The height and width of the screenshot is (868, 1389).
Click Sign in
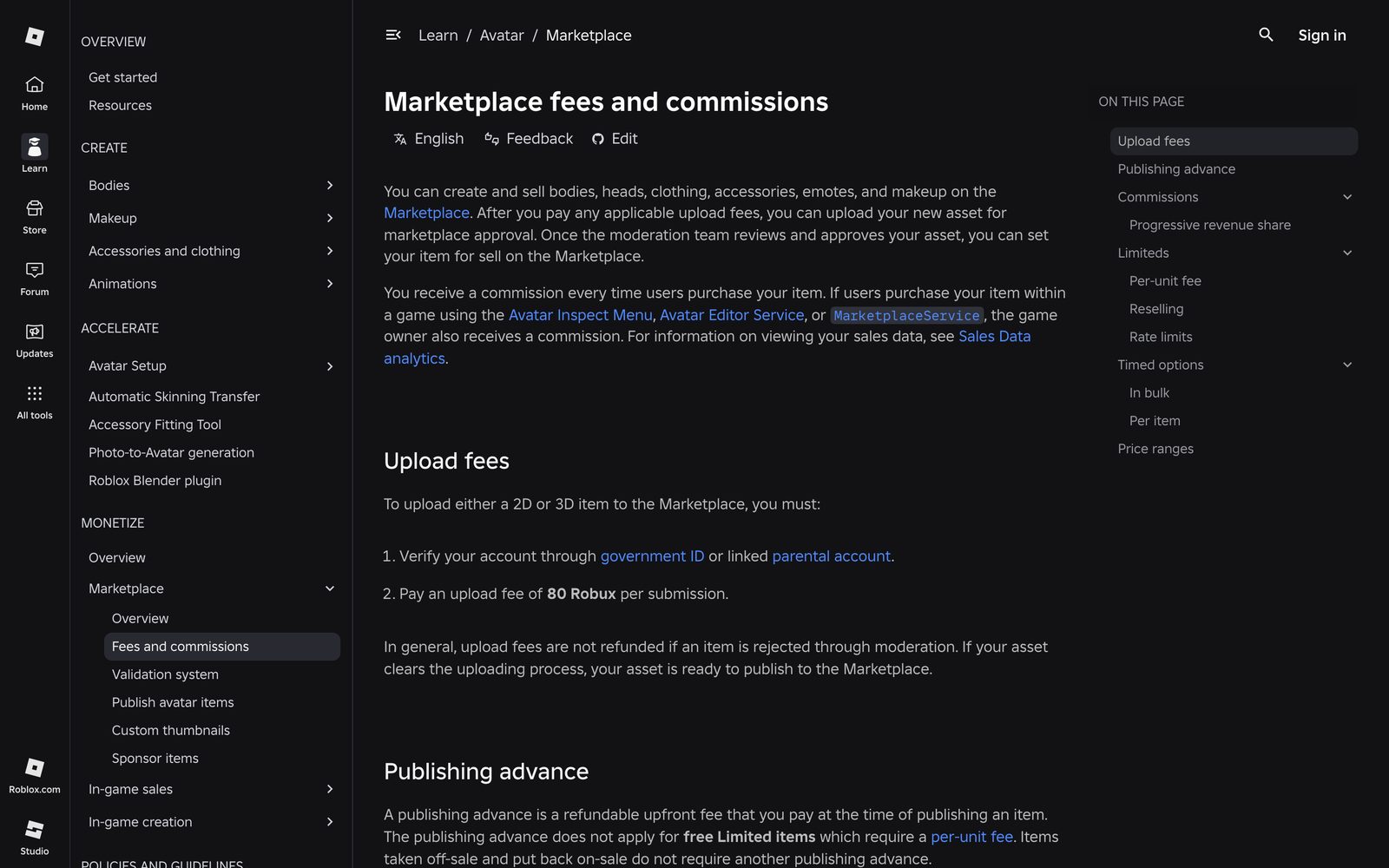(1322, 36)
